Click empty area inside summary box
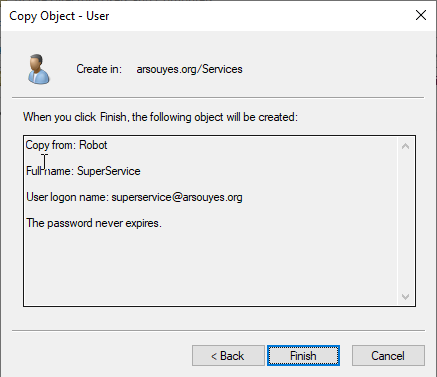The height and width of the screenshot is (377, 437). point(210,267)
